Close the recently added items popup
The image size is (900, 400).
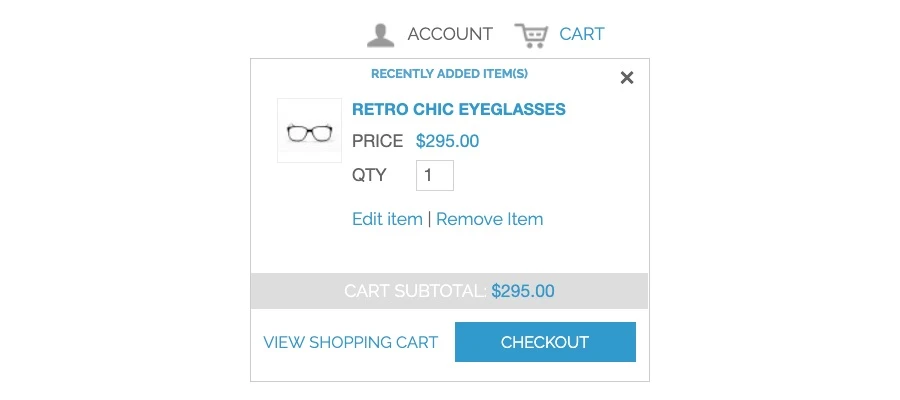[627, 78]
